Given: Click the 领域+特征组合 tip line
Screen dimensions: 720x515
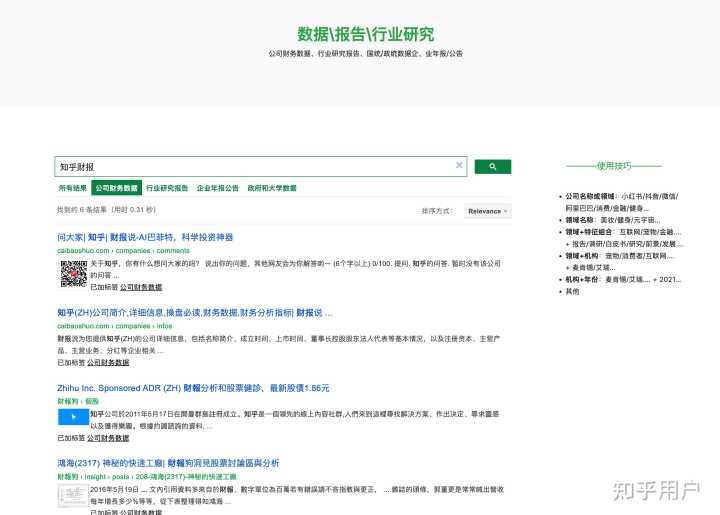Looking at the screenshot, I should click(x=624, y=238).
